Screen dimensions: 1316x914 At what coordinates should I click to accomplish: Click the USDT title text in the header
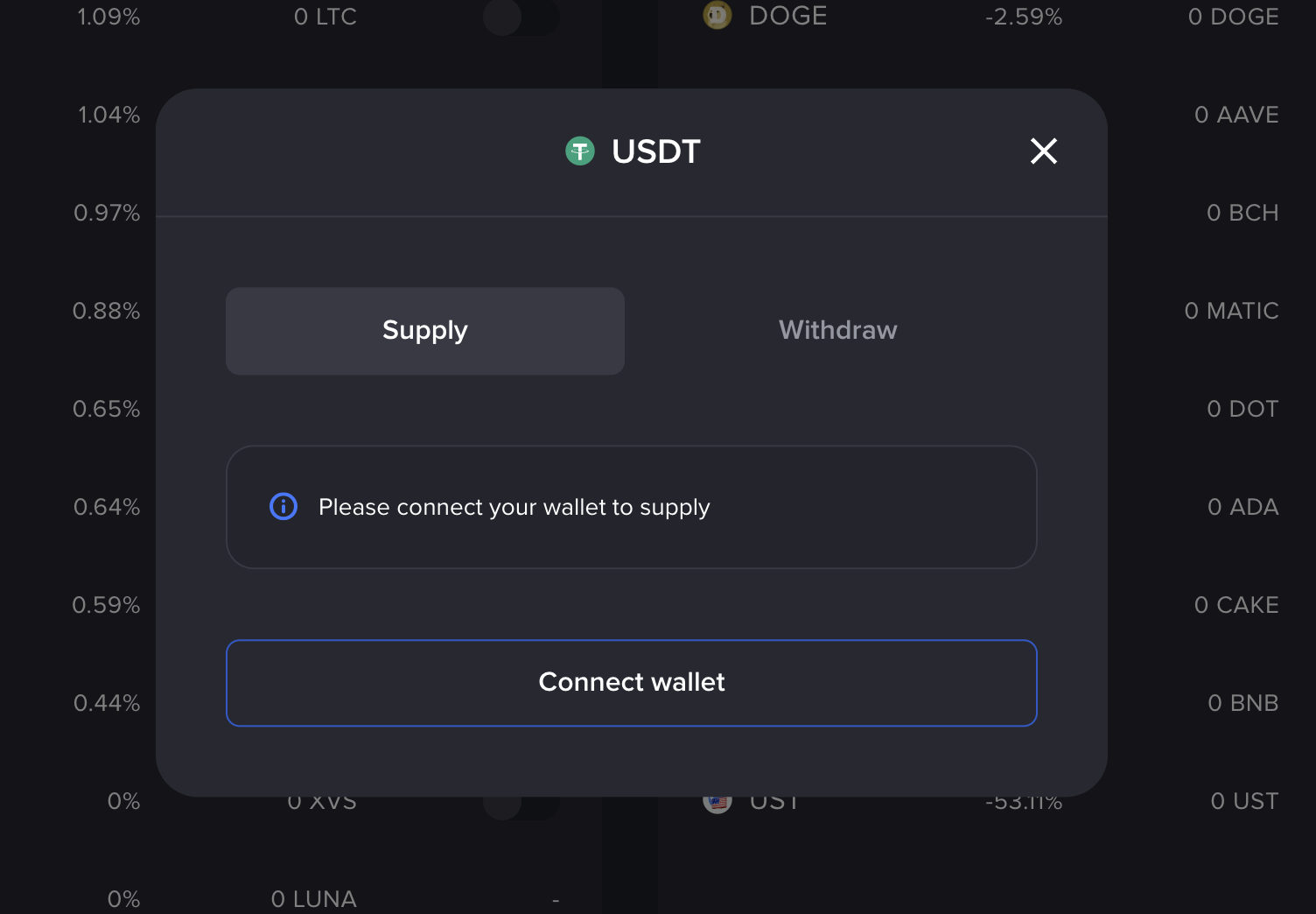pyautogui.click(x=656, y=151)
